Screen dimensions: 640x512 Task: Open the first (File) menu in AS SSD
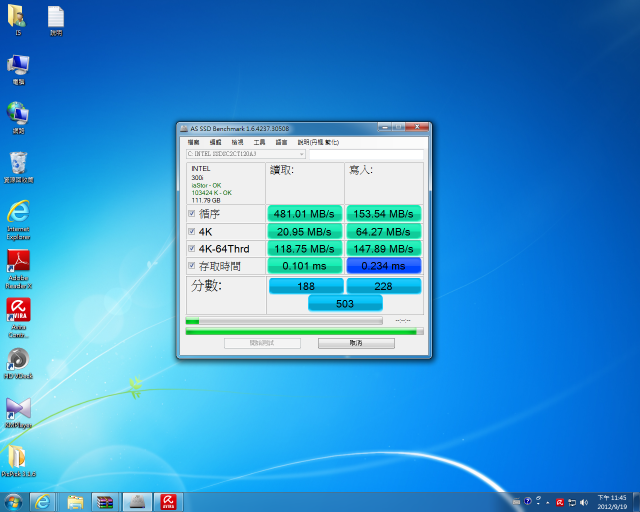[x=193, y=142]
